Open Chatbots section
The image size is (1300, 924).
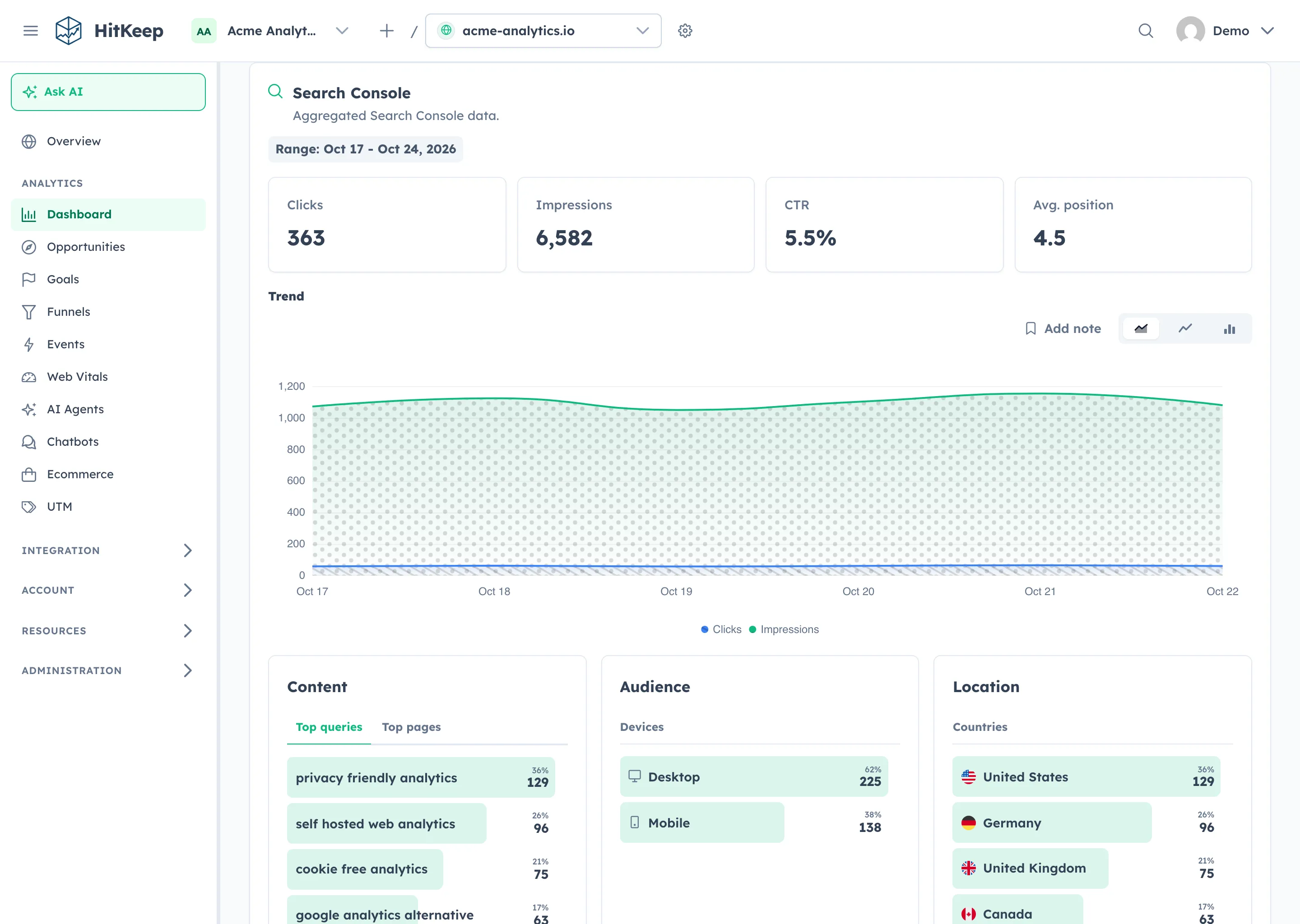[108, 442]
